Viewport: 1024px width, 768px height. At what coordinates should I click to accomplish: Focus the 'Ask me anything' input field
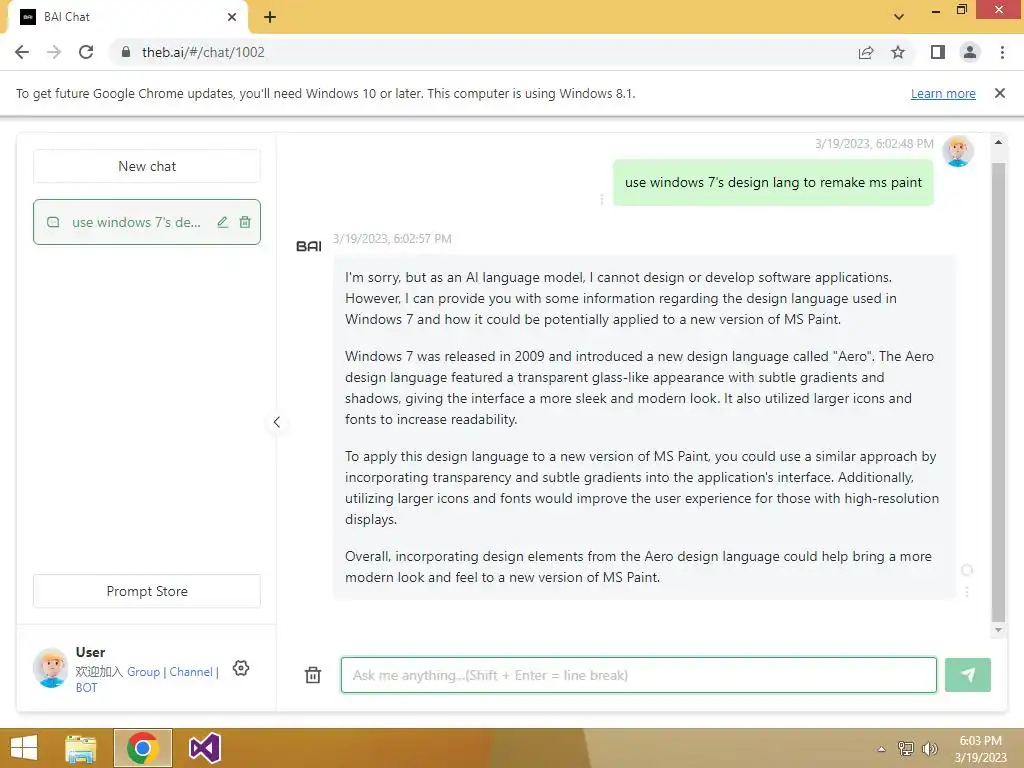pos(638,675)
